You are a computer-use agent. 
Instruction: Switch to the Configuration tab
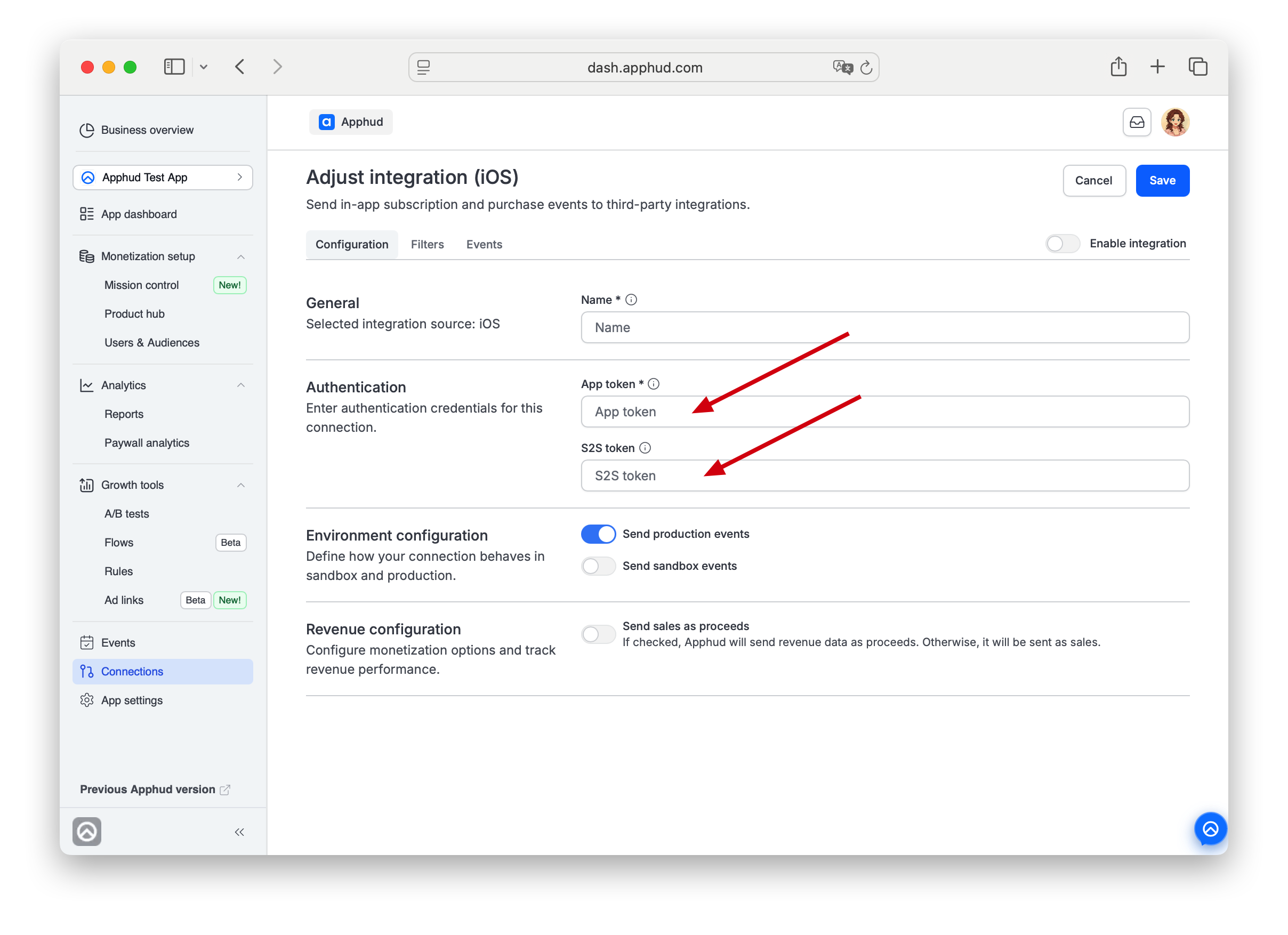(x=352, y=245)
